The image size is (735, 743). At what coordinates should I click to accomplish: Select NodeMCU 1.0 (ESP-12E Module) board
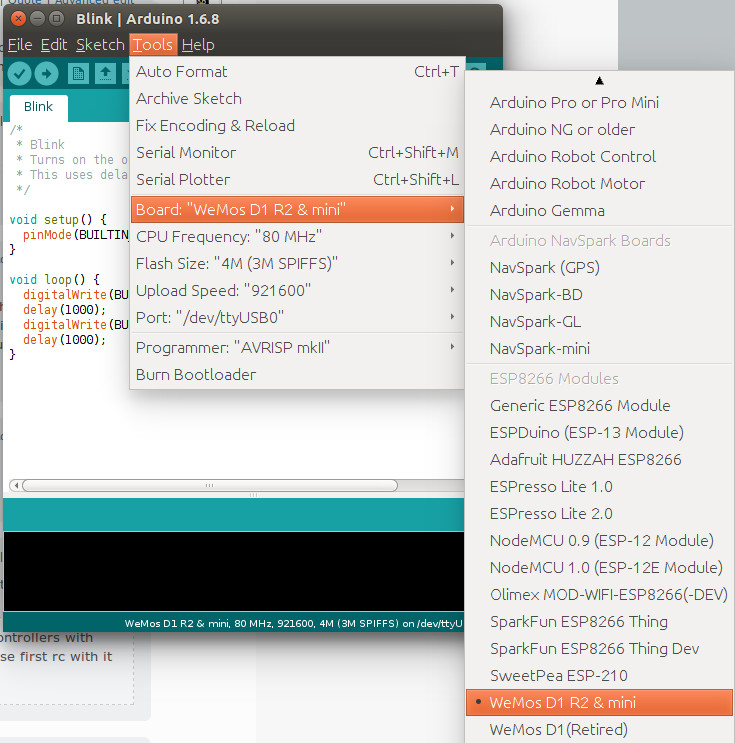(x=599, y=568)
